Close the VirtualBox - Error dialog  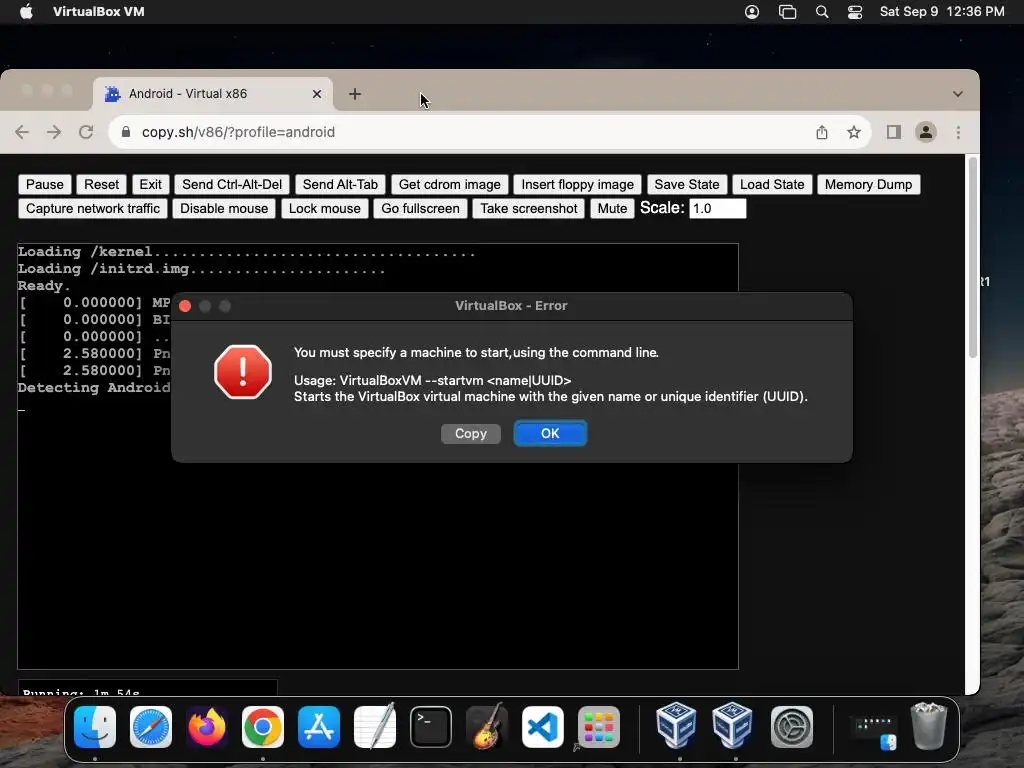[185, 306]
